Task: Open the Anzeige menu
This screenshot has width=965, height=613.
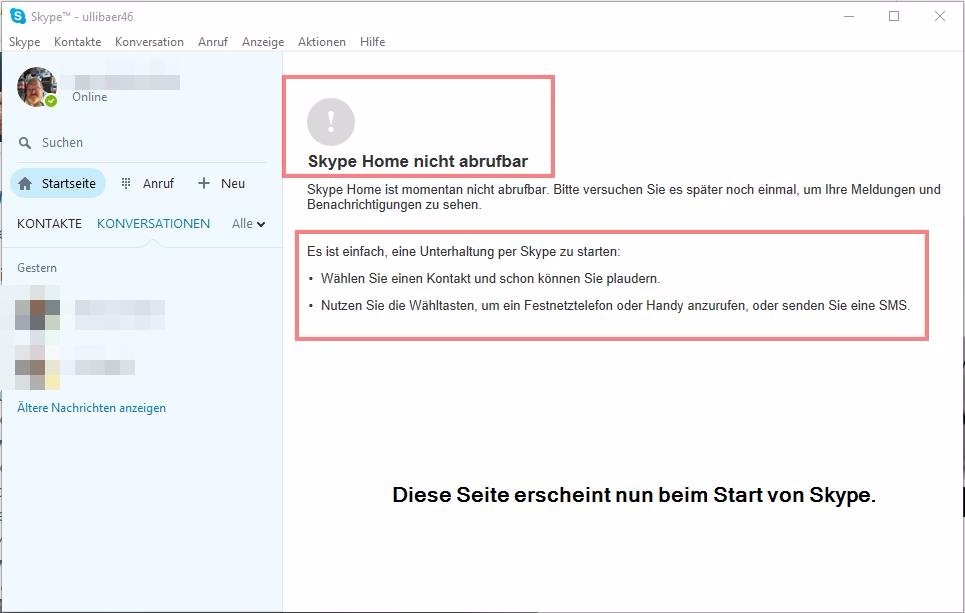Action: (263, 42)
